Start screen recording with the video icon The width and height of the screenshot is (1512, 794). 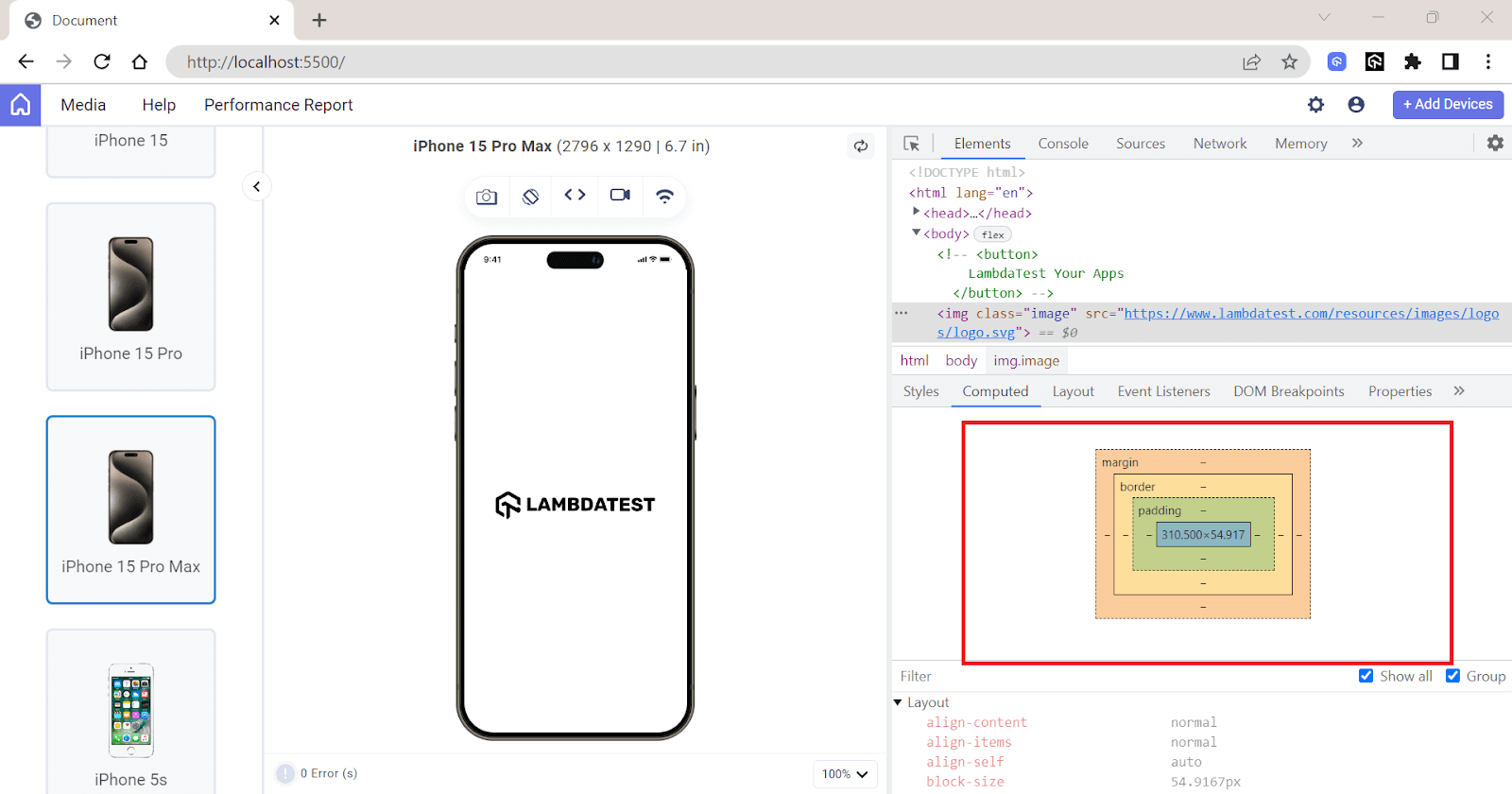[620, 196]
